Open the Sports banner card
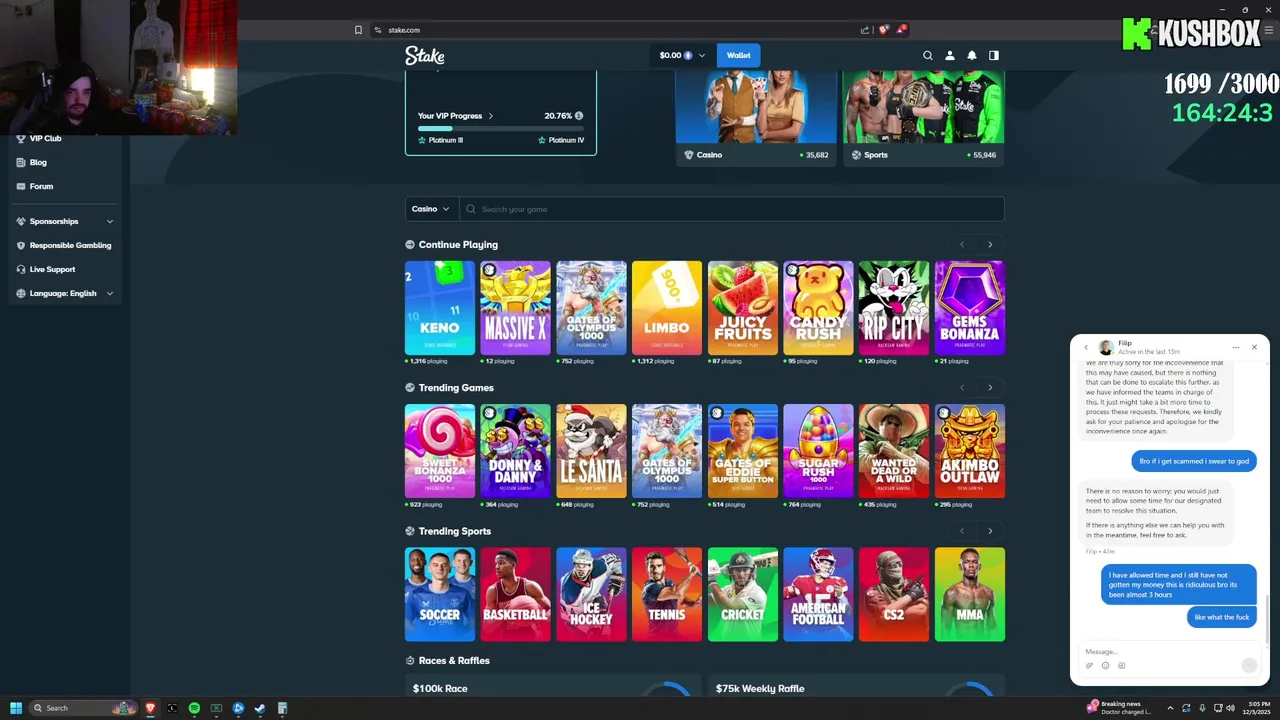Image resolution: width=1280 pixels, height=720 pixels. tap(924, 119)
